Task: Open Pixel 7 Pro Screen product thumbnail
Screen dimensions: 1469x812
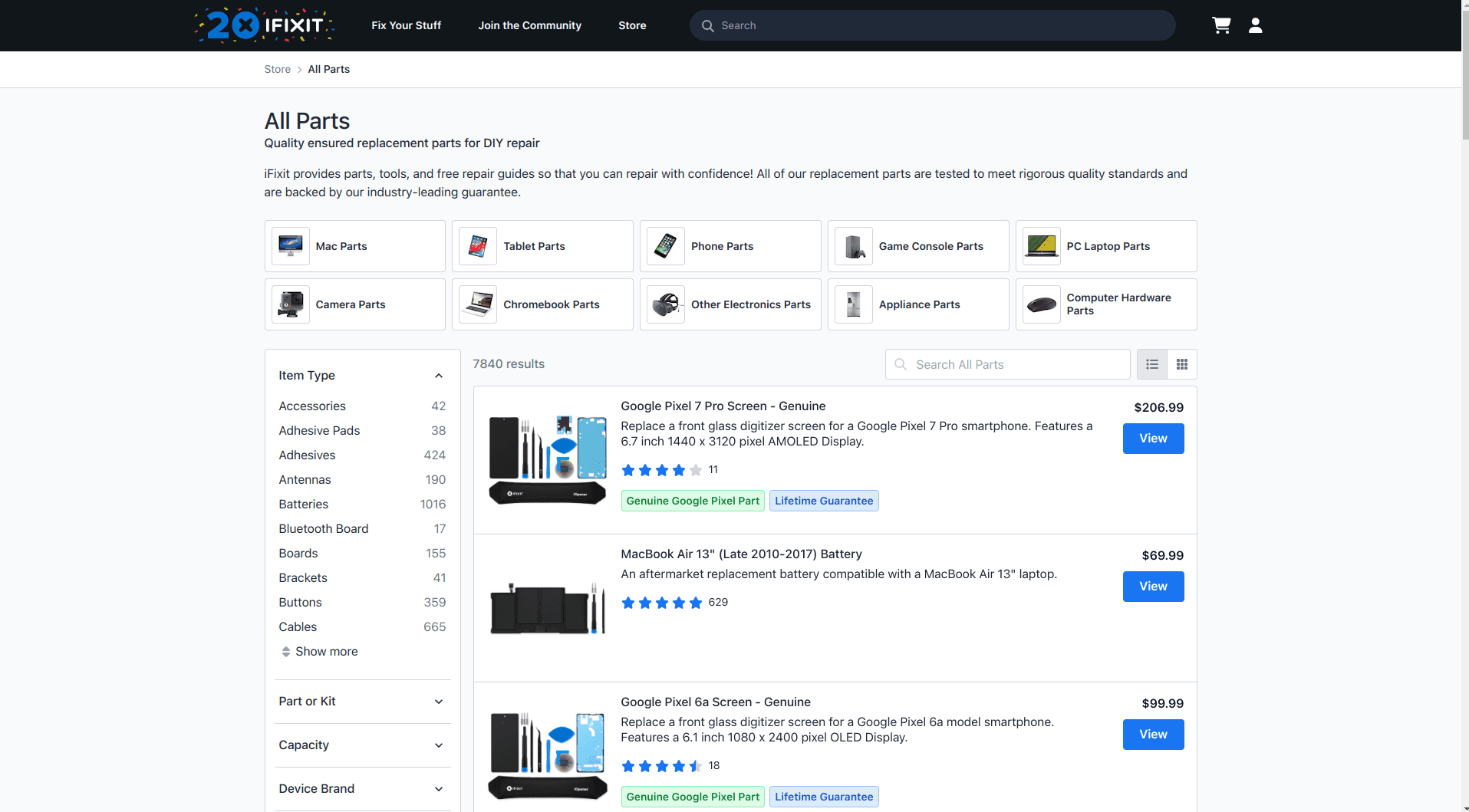Action: coord(548,460)
